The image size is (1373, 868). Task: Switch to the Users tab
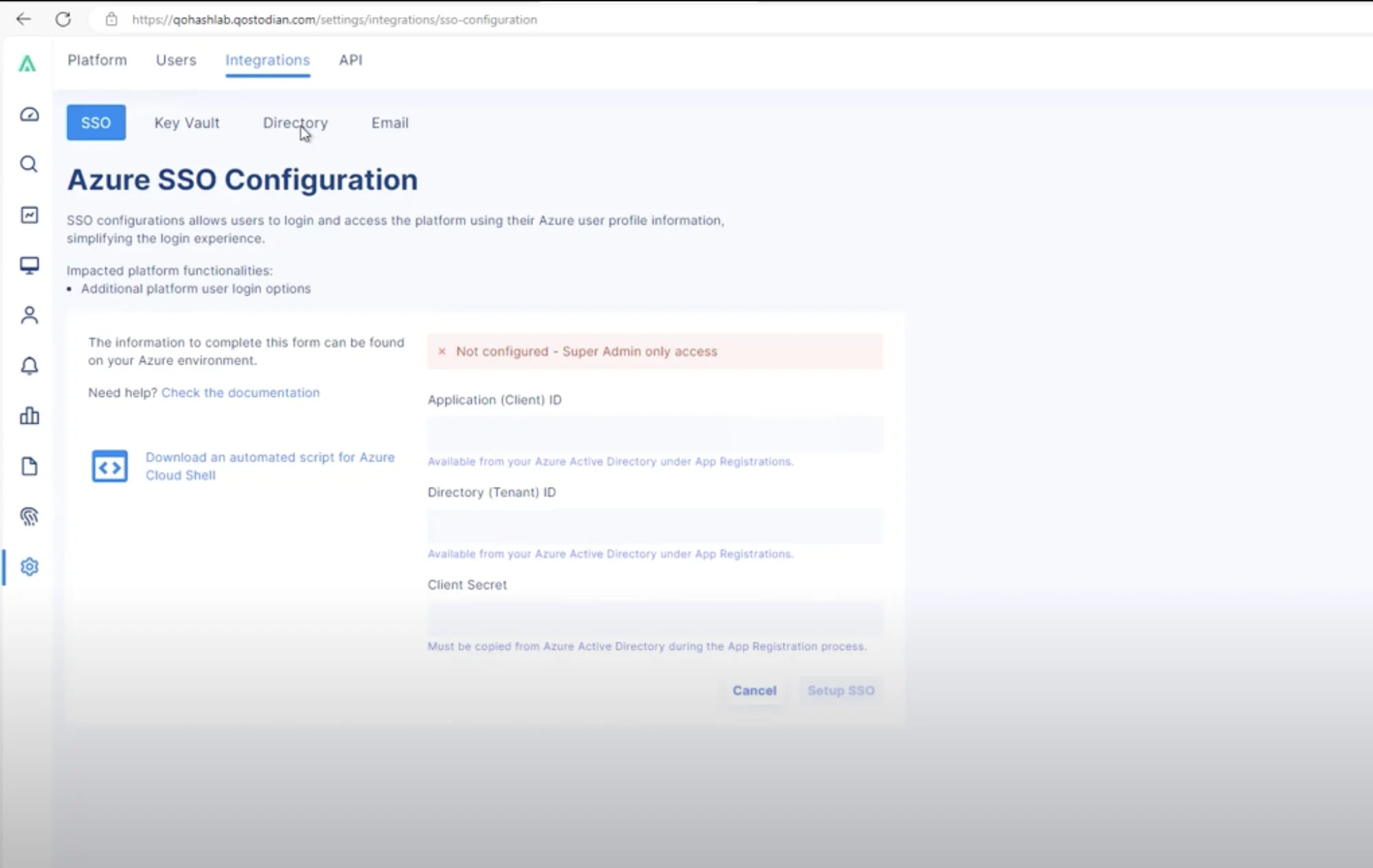(x=176, y=60)
